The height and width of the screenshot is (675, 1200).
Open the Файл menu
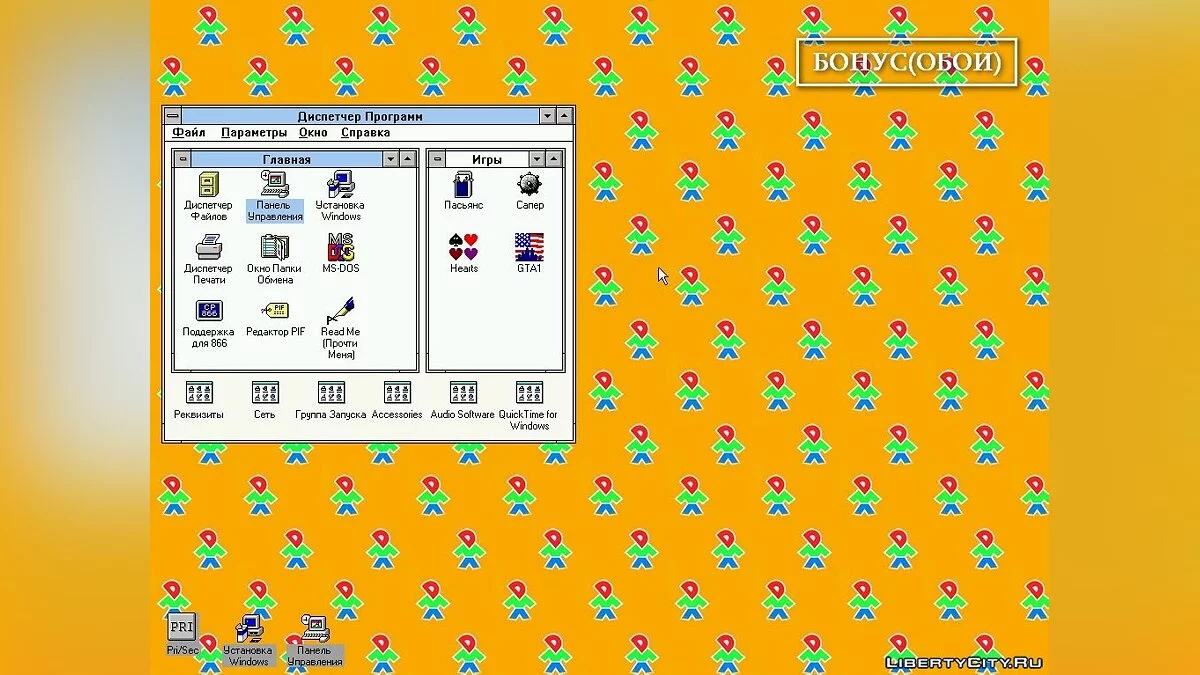(188, 133)
